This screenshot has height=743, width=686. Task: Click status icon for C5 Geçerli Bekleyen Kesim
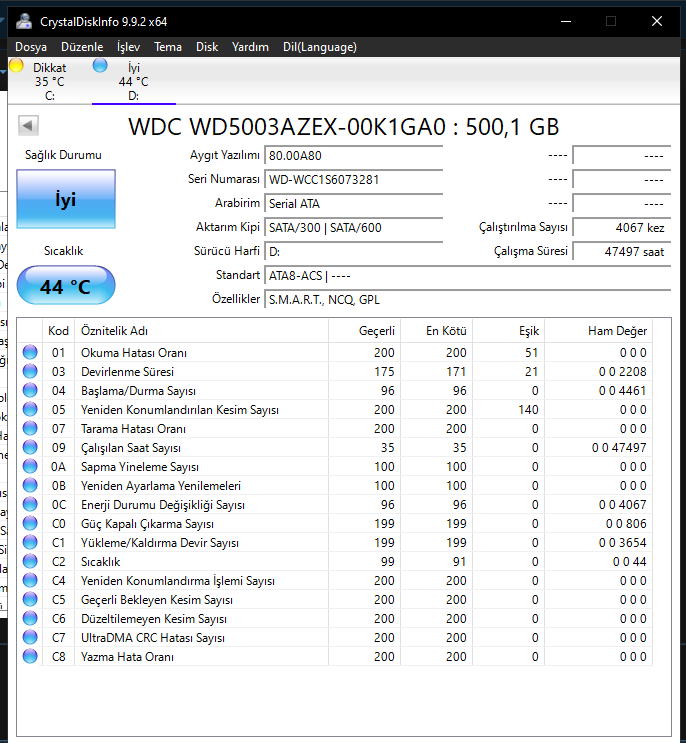[x=30, y=599]
